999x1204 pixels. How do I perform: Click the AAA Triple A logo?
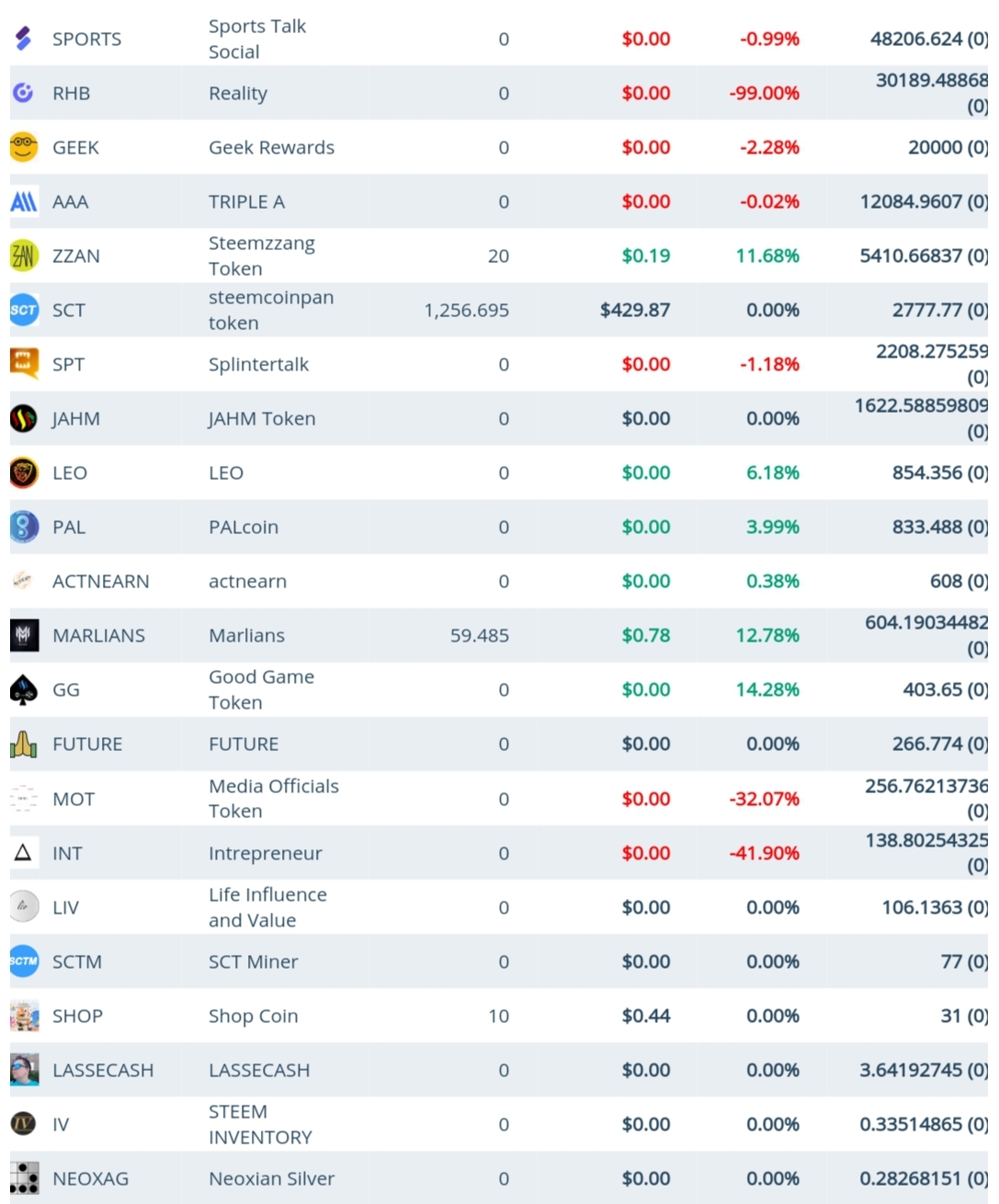pyautogui.click(x=24, y=201)
